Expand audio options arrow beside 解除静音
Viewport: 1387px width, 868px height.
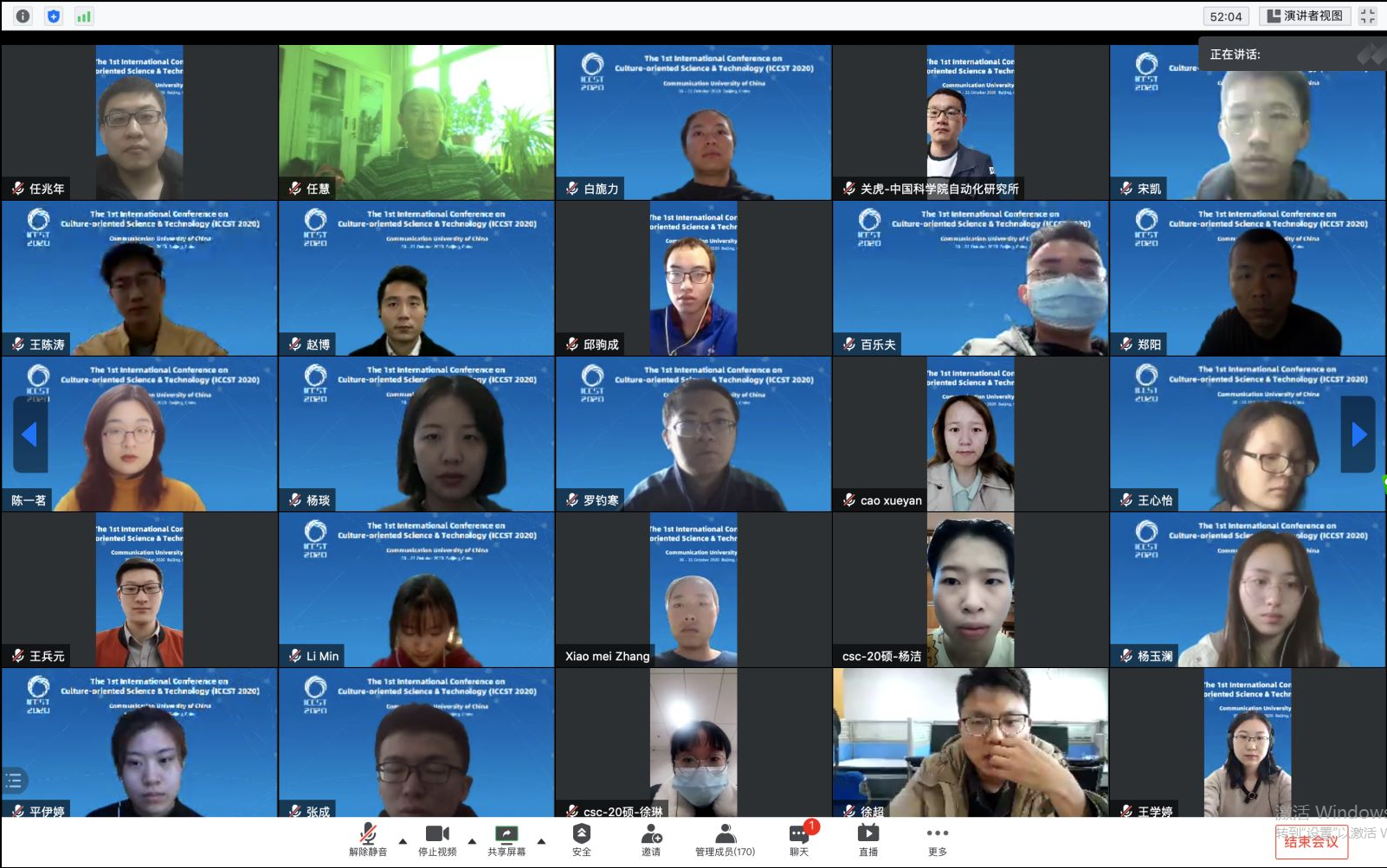[403, 840]
